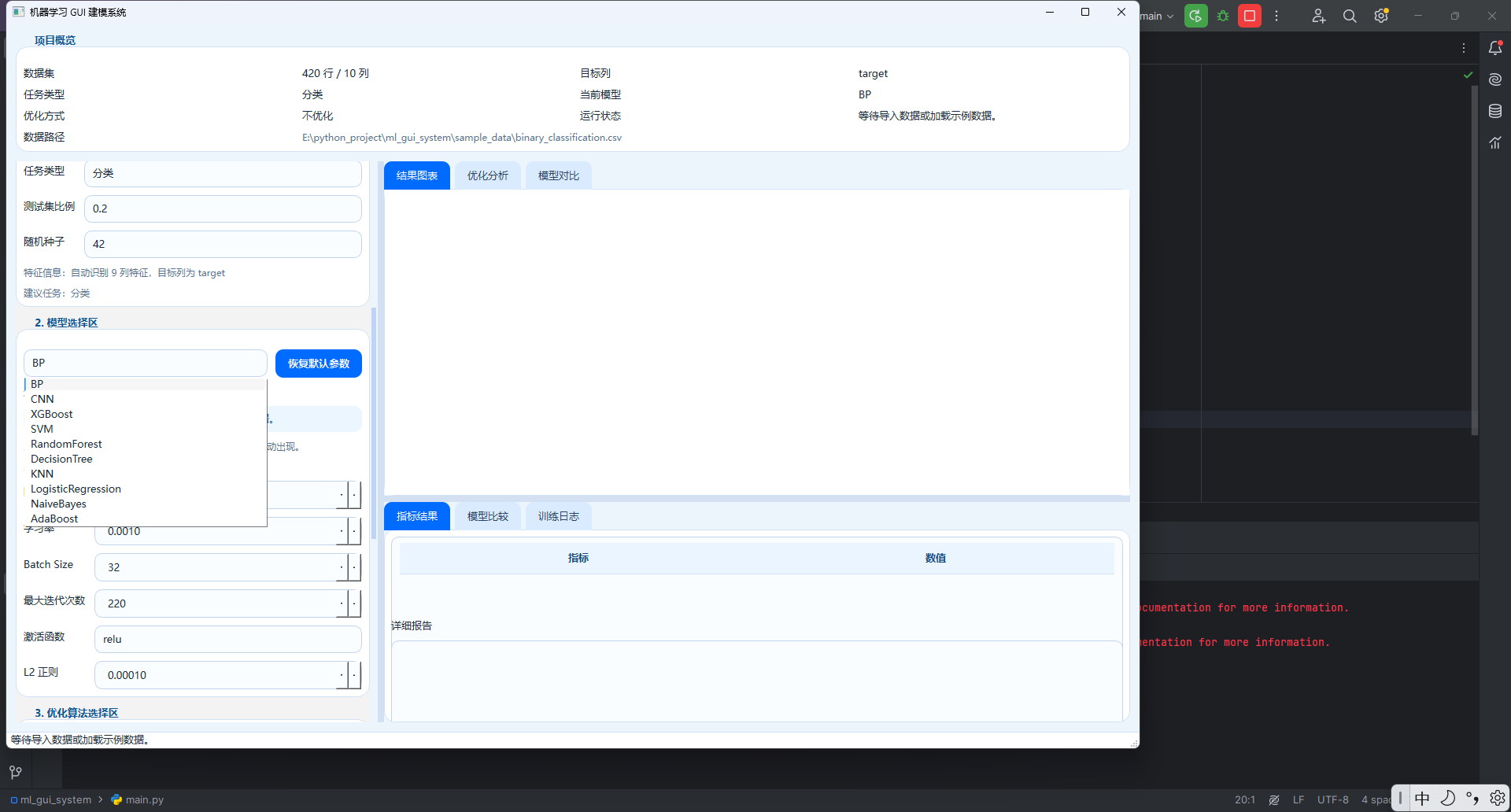Open the main run configuration dropdown
The image size is (1511, 812).
click(x=1157, y=16)
